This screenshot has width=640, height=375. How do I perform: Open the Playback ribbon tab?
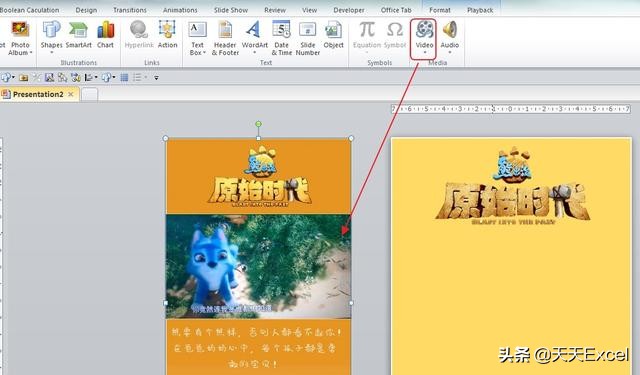click(x=480, y=10)
